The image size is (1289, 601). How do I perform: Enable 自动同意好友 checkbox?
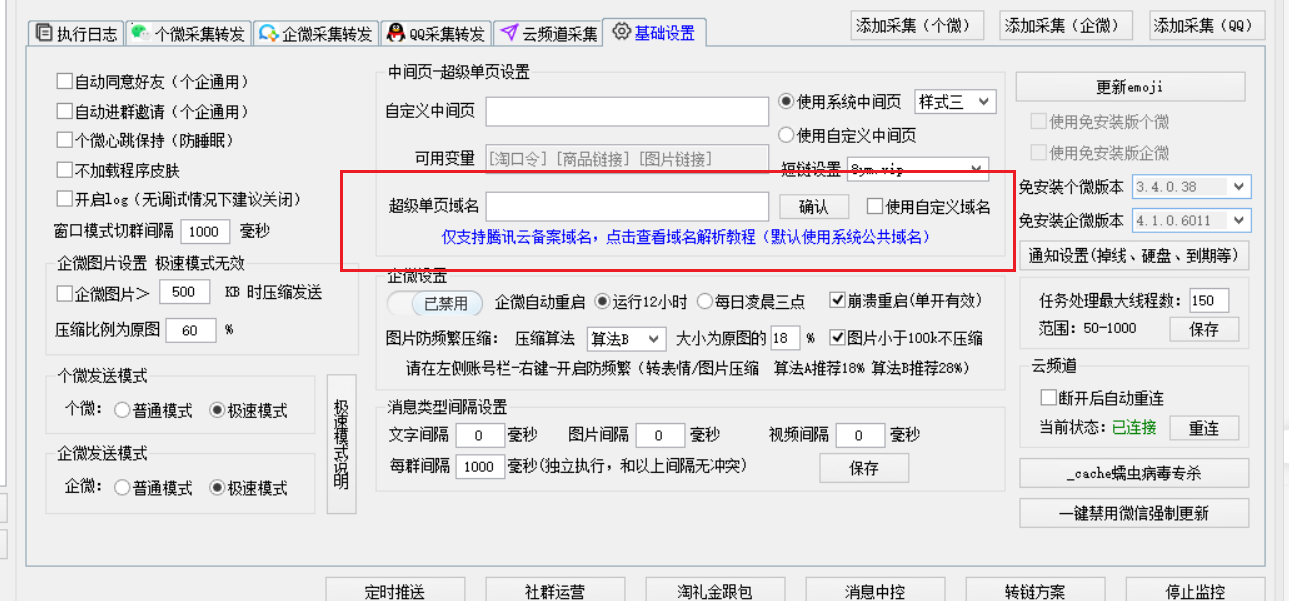pyautogui.click(x=64, y=82)
